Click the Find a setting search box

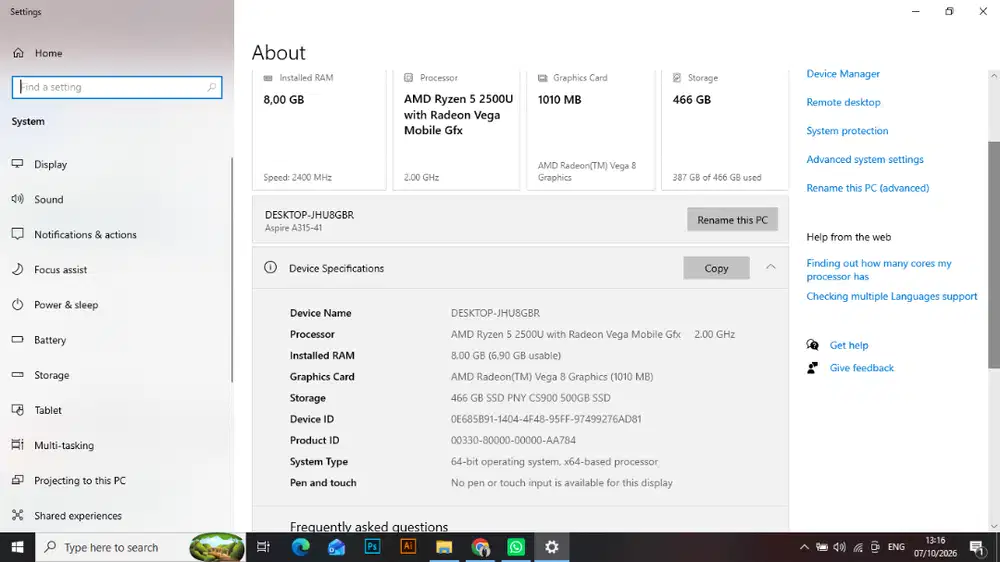tap(117, 87)
